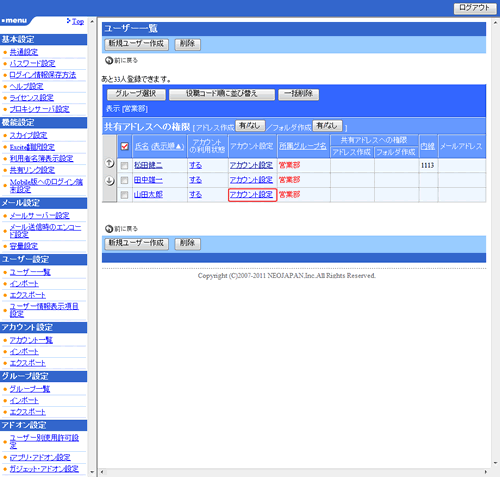
Task: Open メールサーバー設定 in the sidebar
Action: tap(40, 216)
